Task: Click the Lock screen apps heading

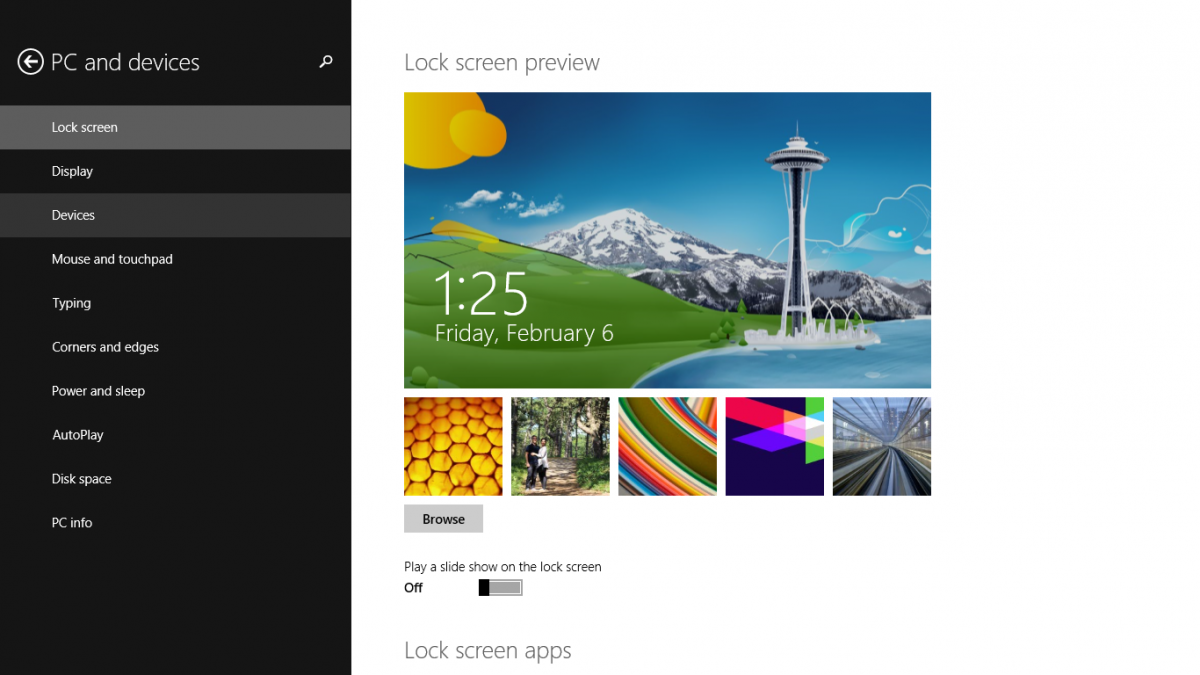Action: [488, 651]
